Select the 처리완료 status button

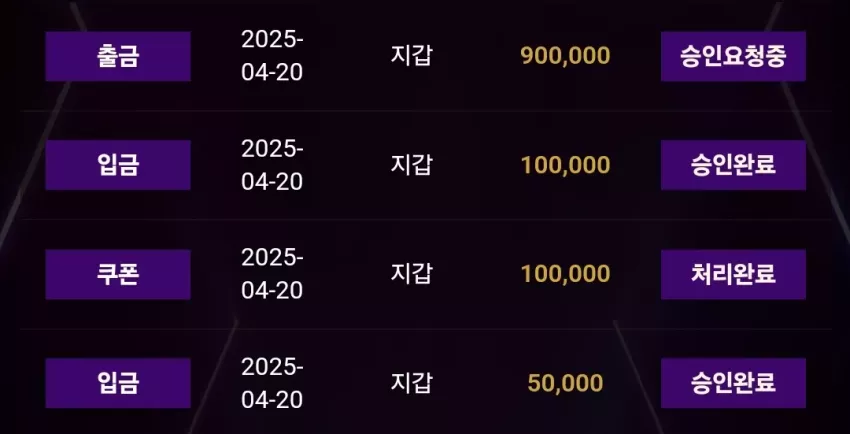(x=733, y=274)
